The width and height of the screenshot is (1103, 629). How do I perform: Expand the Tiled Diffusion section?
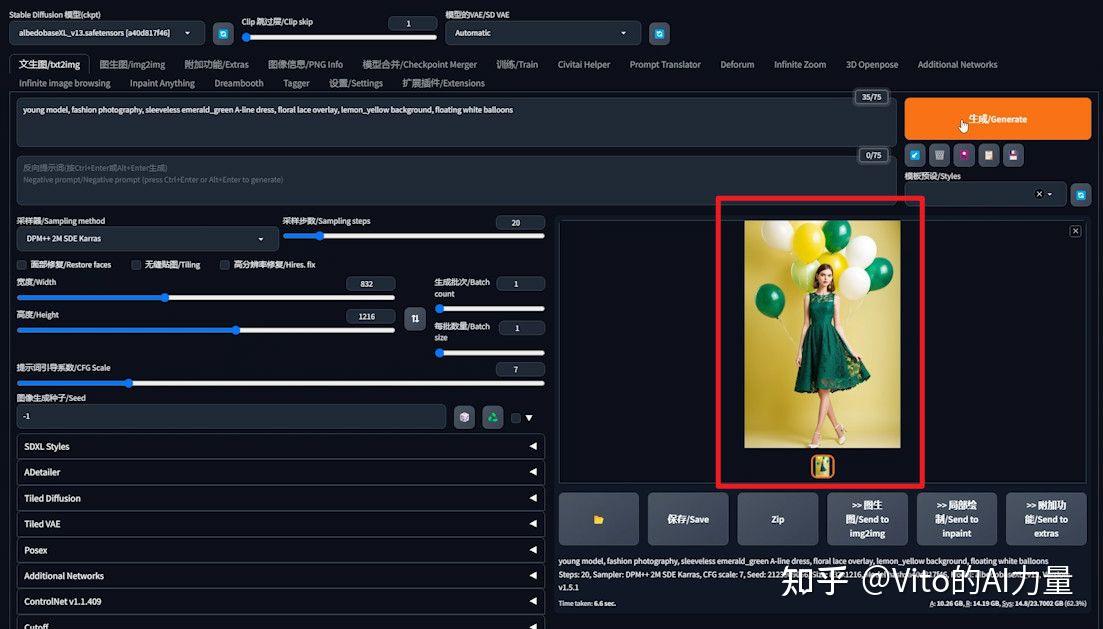coord(280,498)
